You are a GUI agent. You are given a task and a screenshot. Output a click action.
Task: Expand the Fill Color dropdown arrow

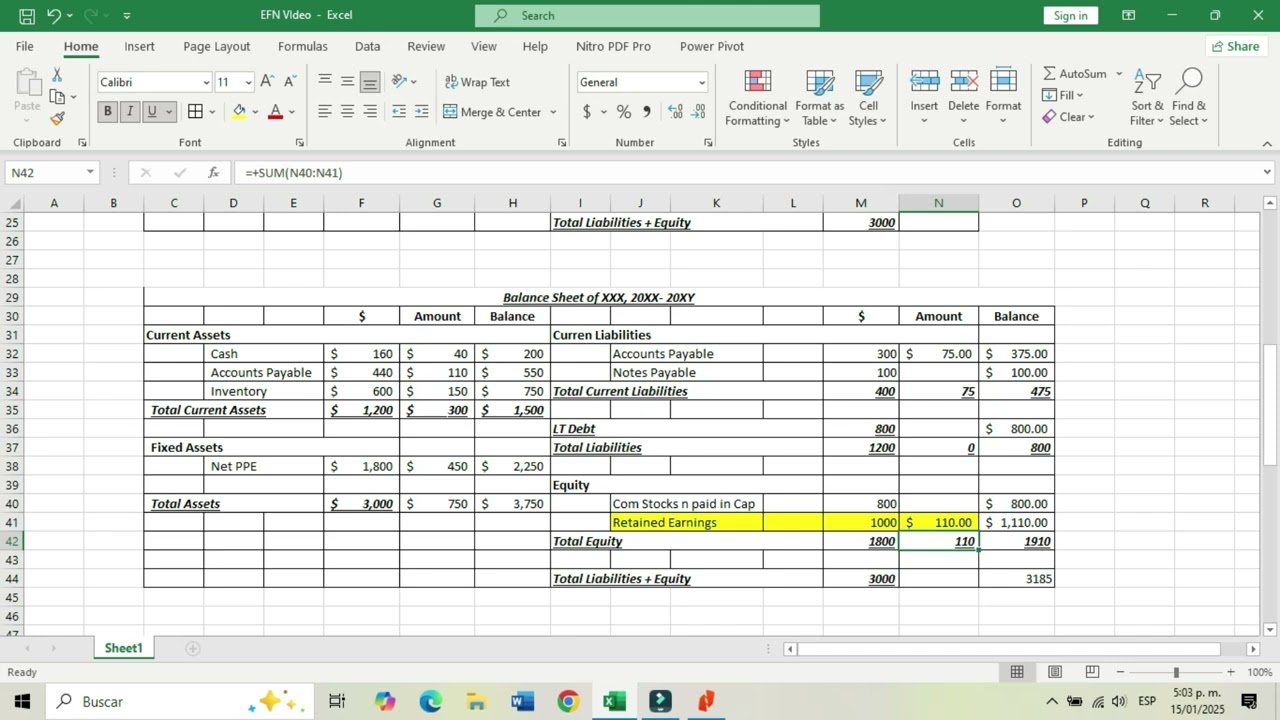click(255, 112)
